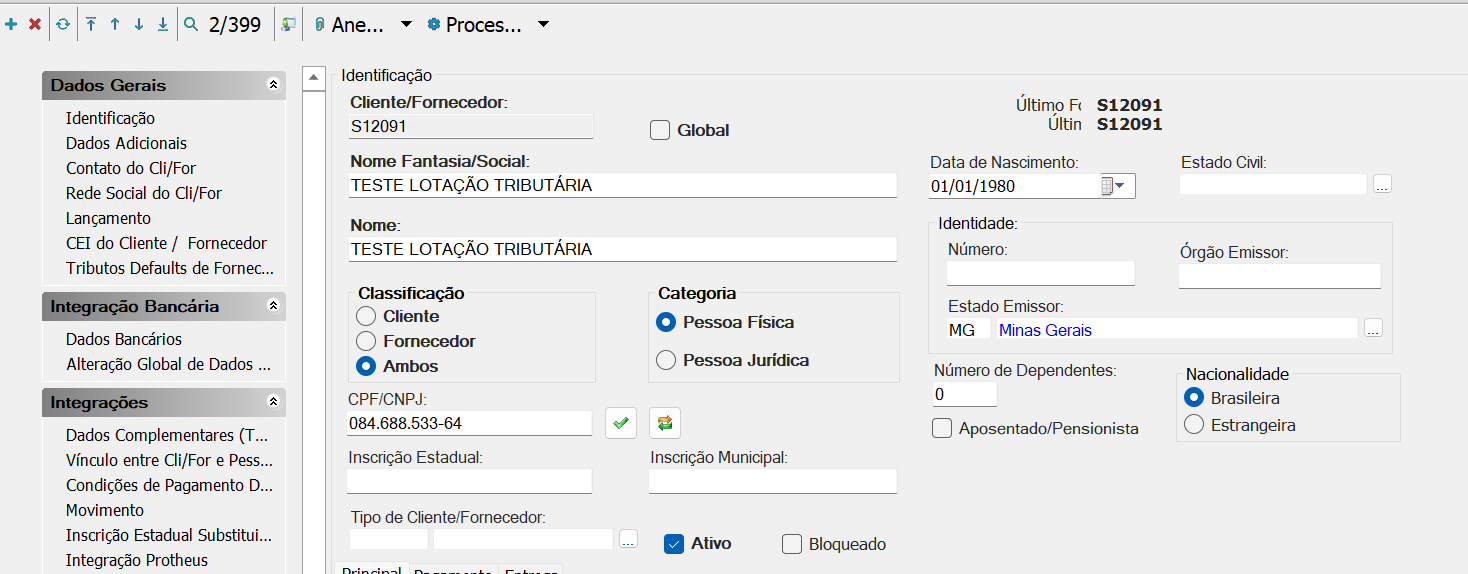Screen dimensions: 1468x574
Task: Open Dados Bancários in the sidebar
Action: [x=124, y=339]
